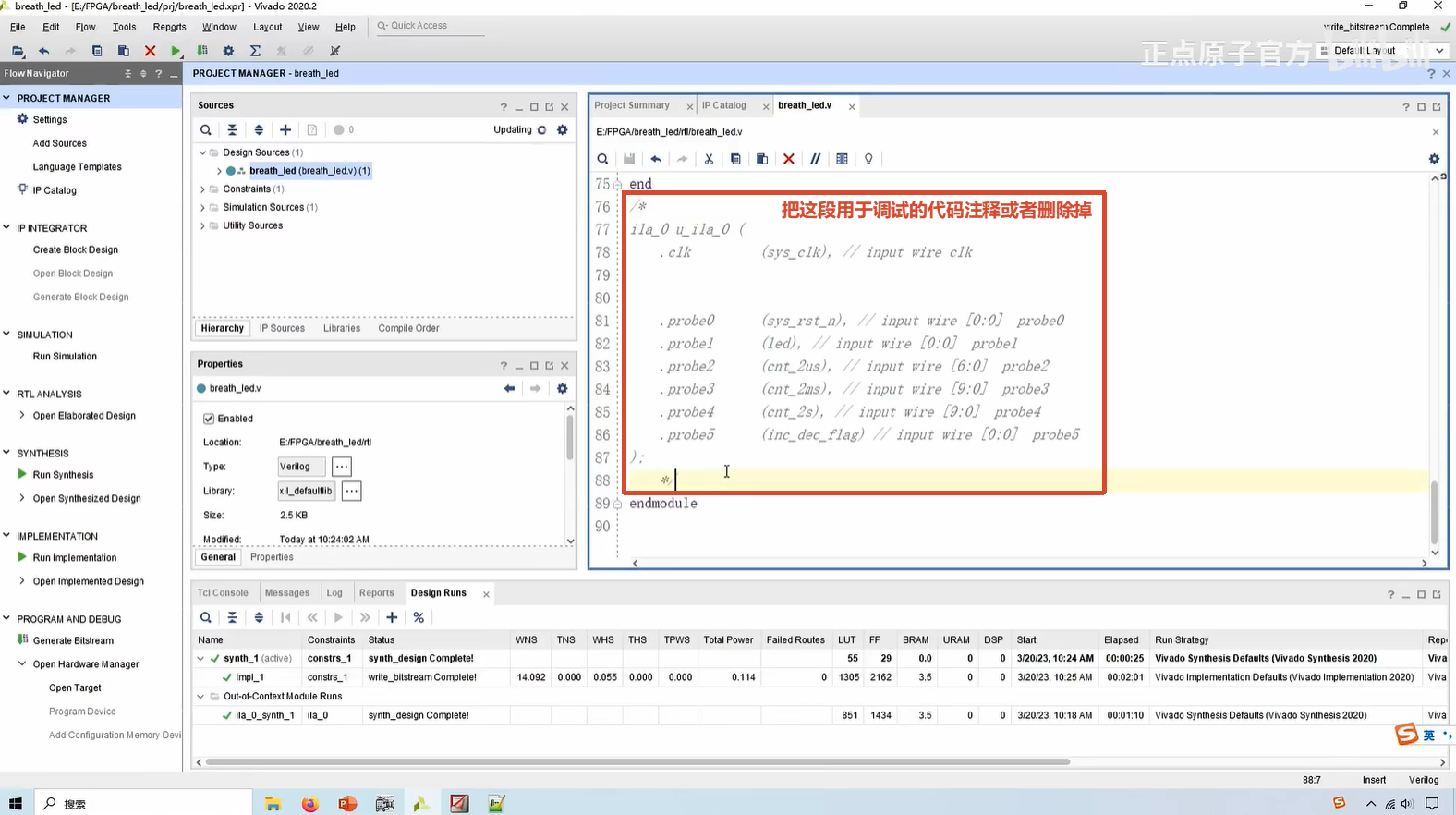This screenshot has height=815, width=1456.
Task: Click the Library browse ellipsis button
Action: [x=351, y=491]
